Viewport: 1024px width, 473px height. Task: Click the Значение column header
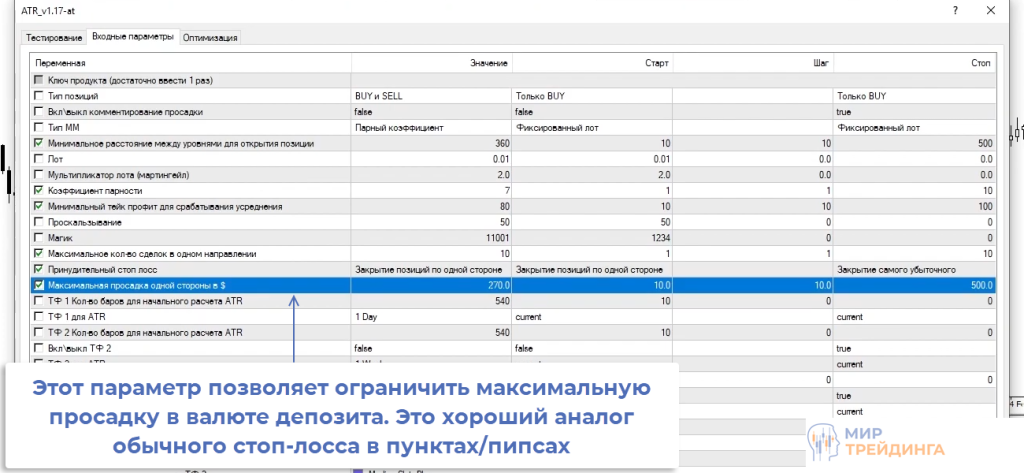pos(432,63)
